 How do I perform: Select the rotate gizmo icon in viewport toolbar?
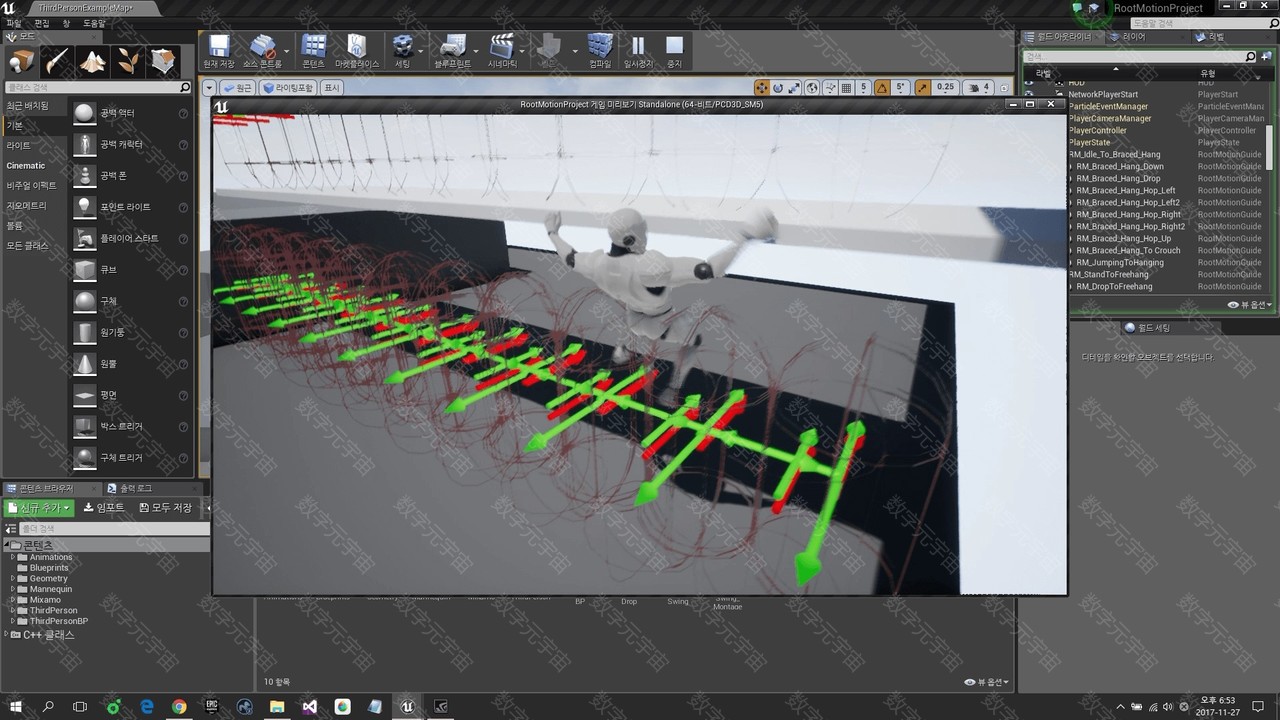[x=778, y=88]
